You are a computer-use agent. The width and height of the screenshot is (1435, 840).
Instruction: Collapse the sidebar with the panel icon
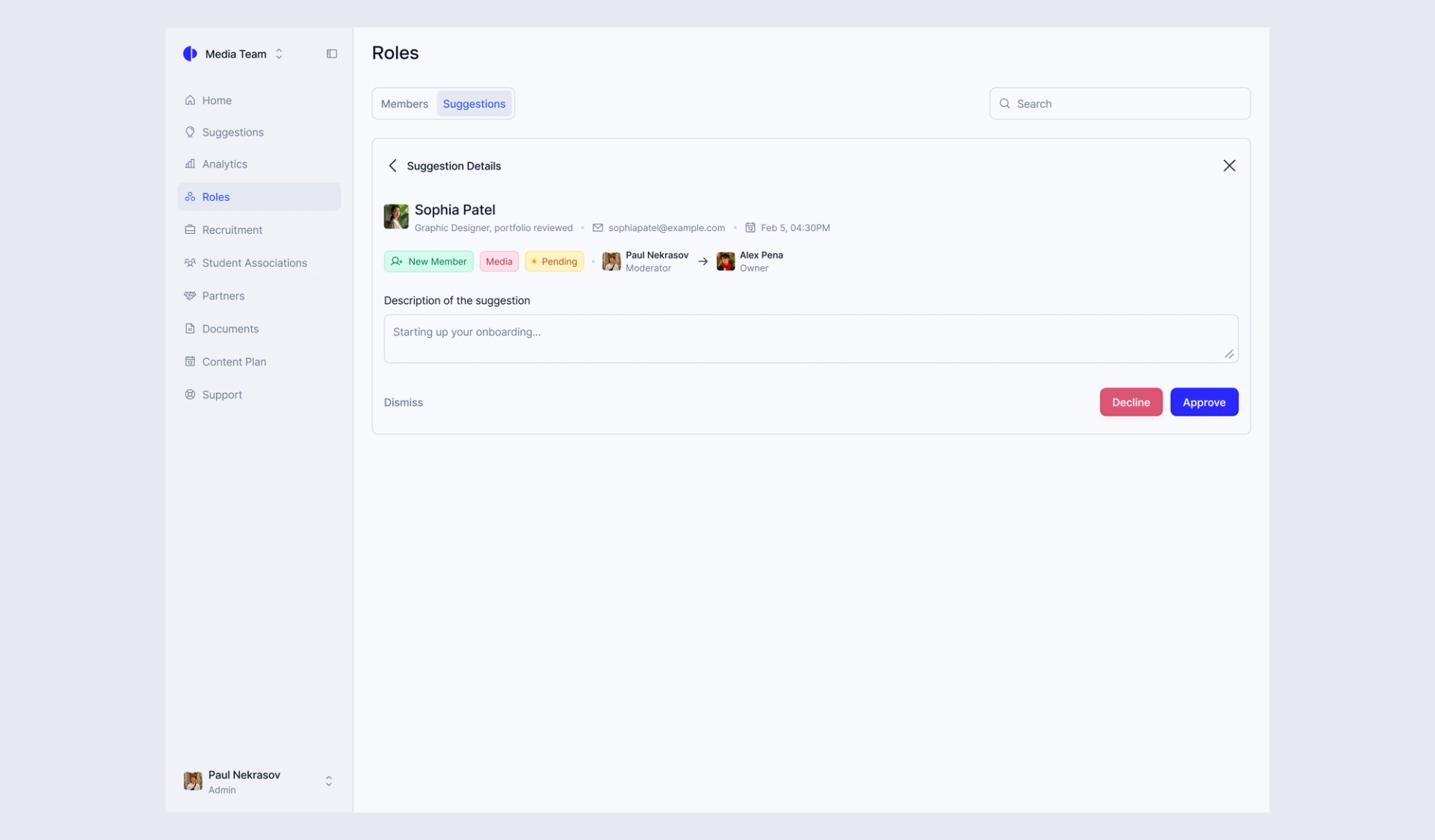coord(332,54)
